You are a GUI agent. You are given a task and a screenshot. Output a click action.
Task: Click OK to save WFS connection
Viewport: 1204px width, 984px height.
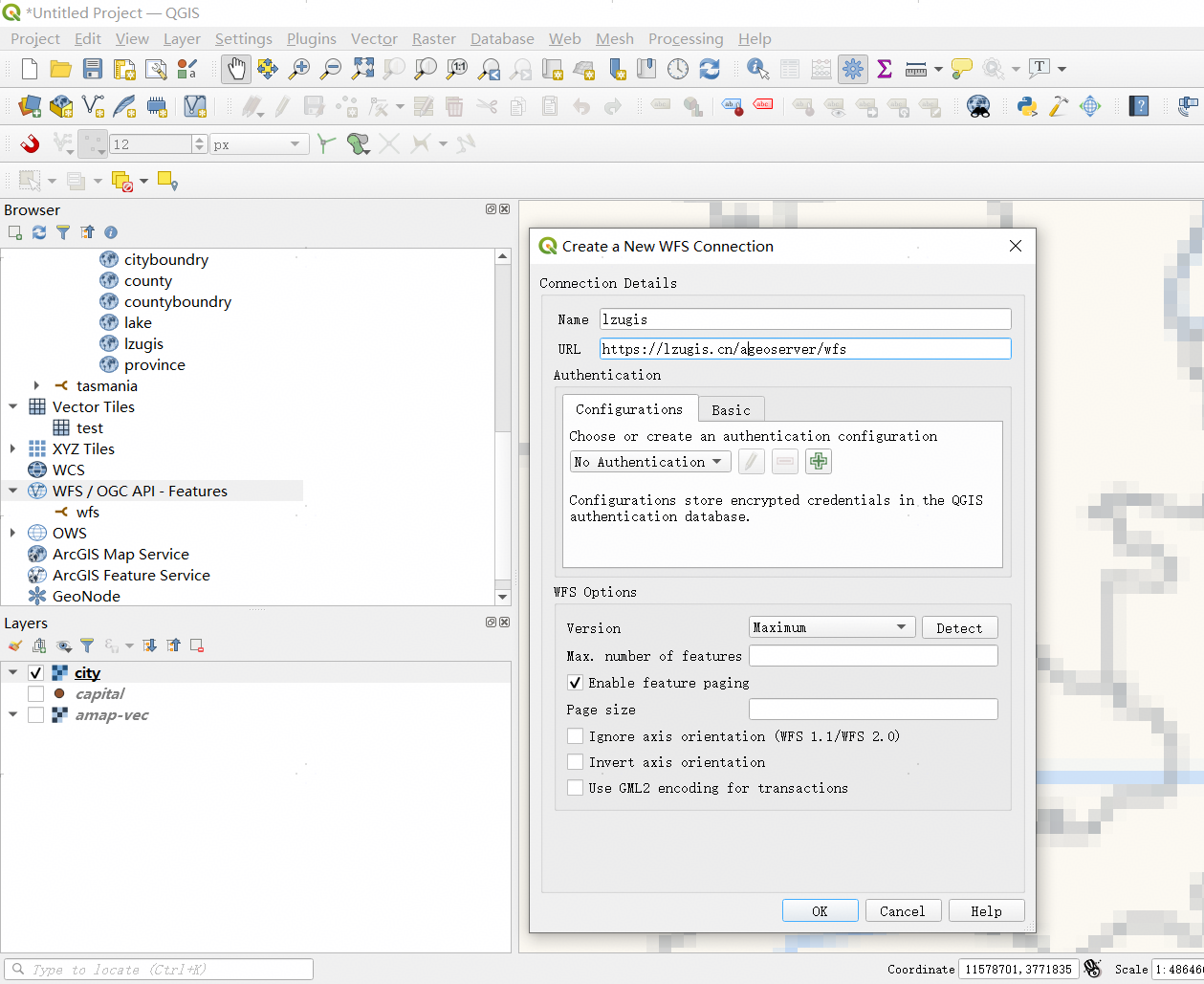tap(820, 910)
